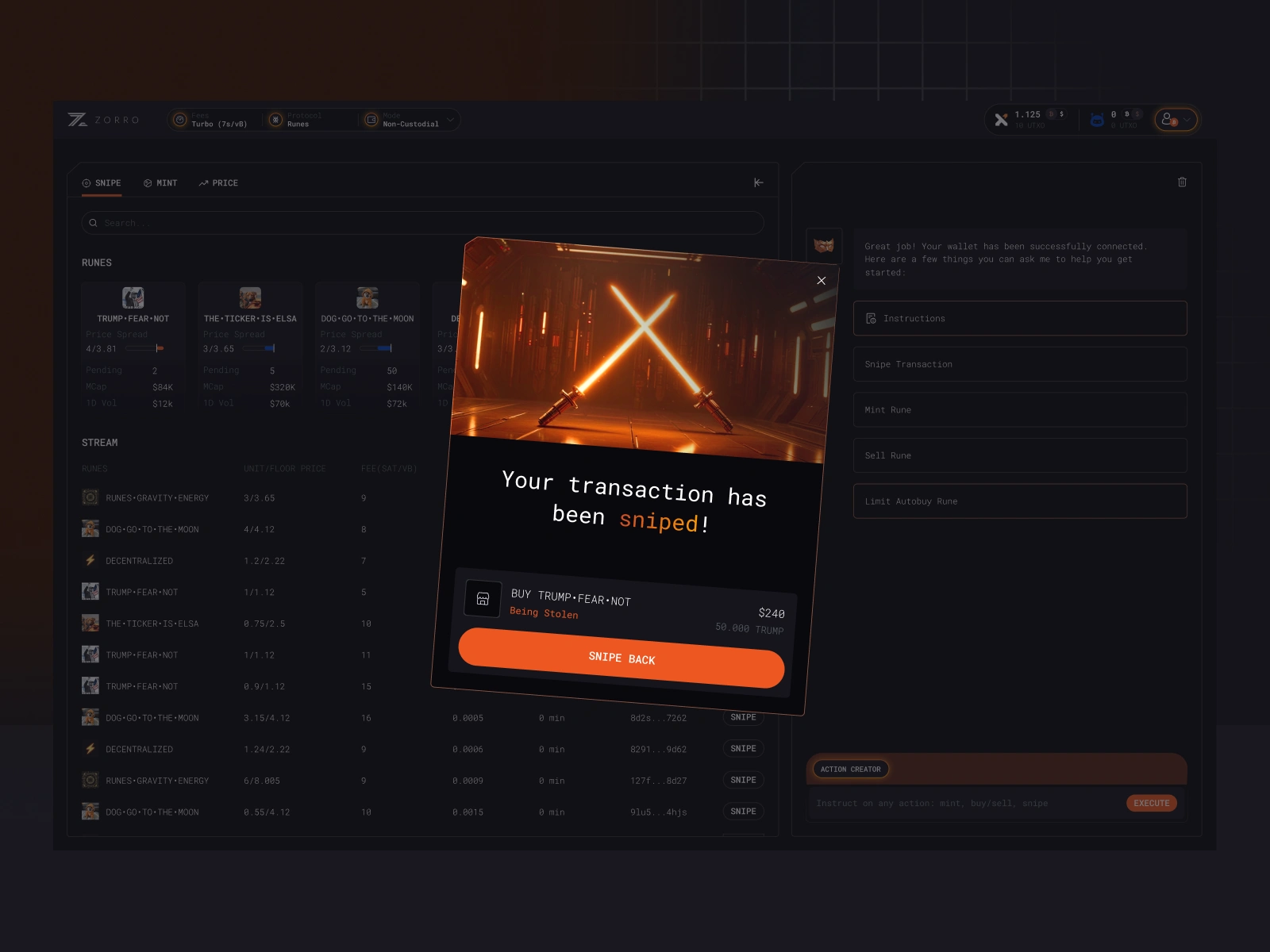Viewport: 1270px width, 952px height.
Task: Snipe the 91u5...4hjs transaction
Action: 743,812
